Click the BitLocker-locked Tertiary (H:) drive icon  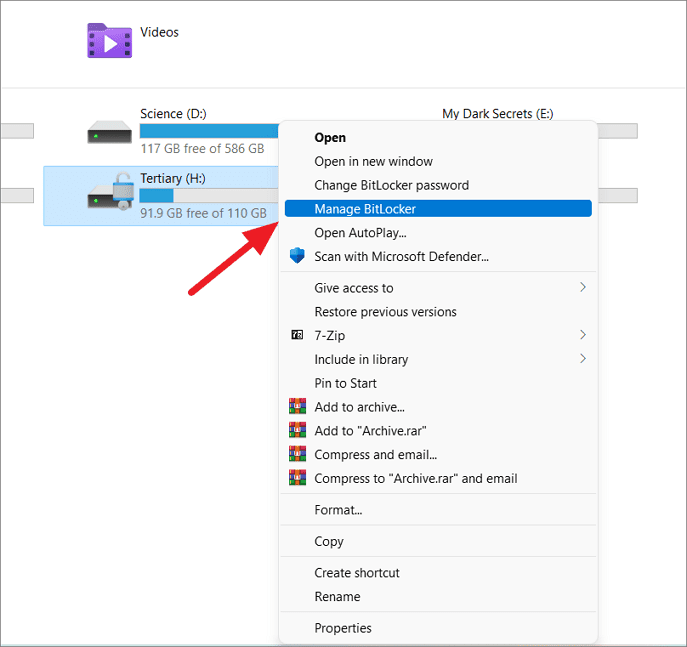coord(110,191)
